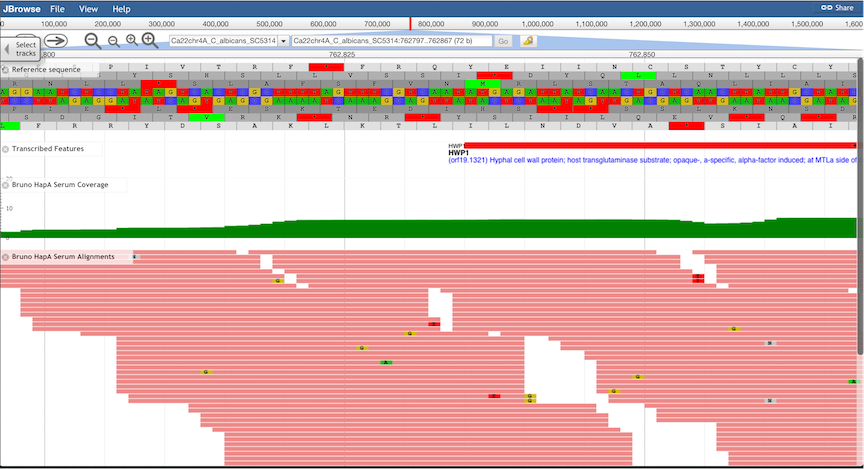Click the small zoom out magnifier
Screen dimensions: 864x469
click(113, 41)
